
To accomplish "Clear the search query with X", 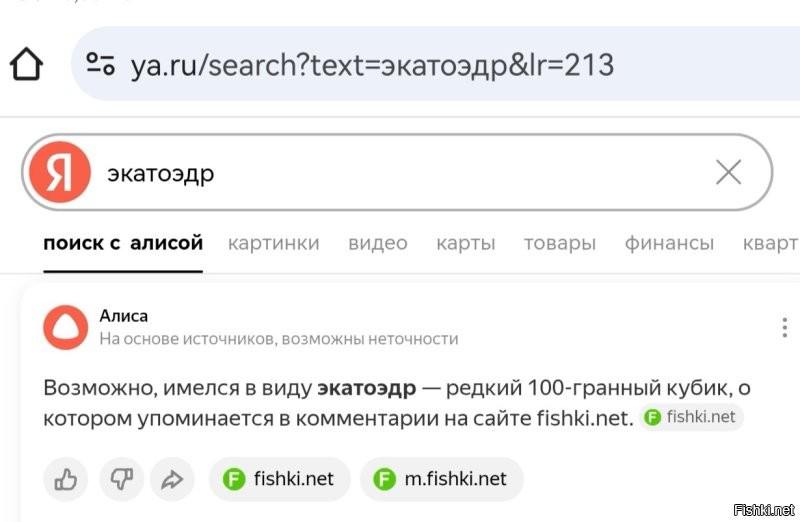I will click(x=728, y=173).
